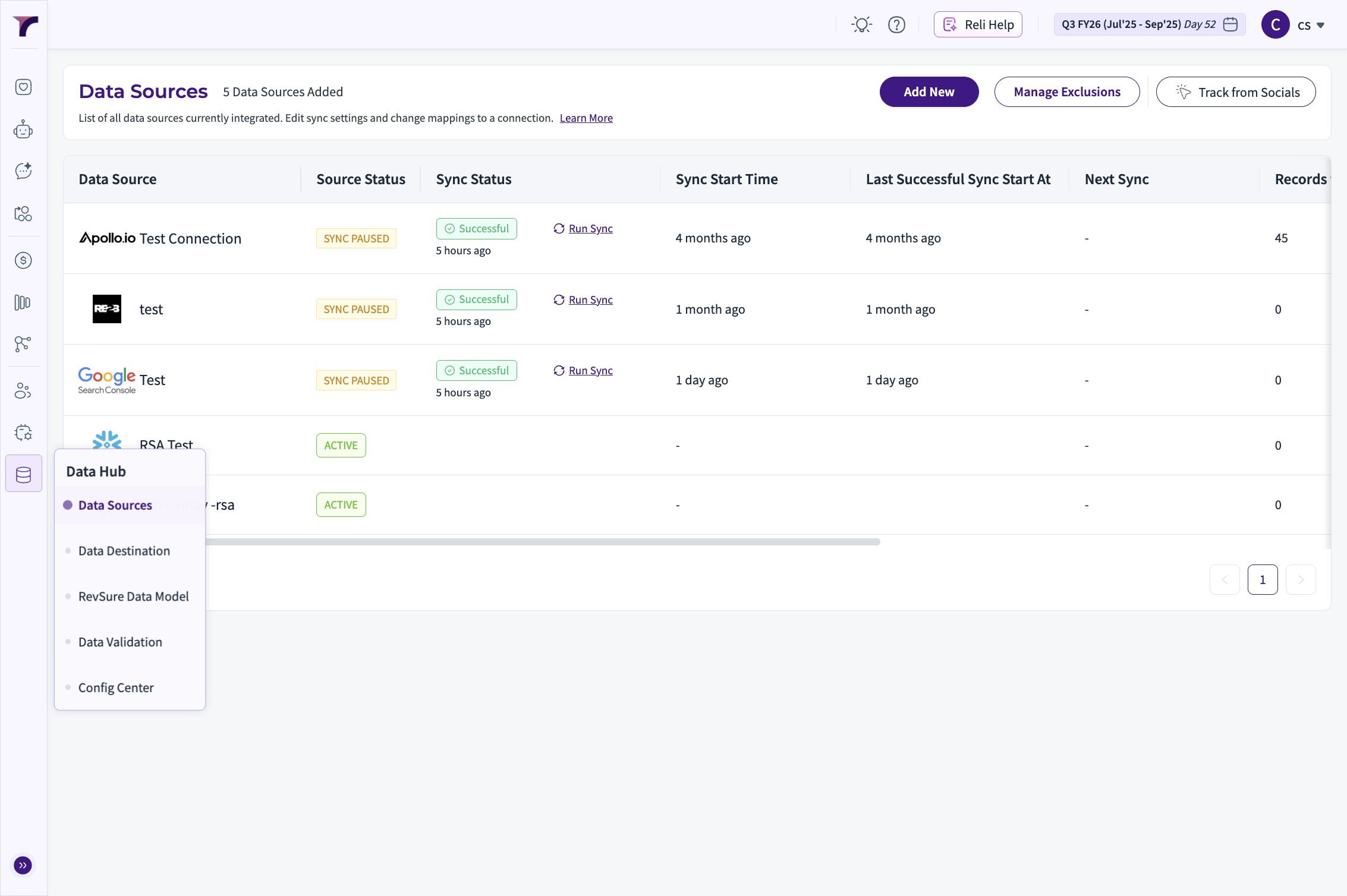Click the heart shield sidebar icon
Image resolution: width=1347 pixels, height=896 pixels.
coord(23,87)
